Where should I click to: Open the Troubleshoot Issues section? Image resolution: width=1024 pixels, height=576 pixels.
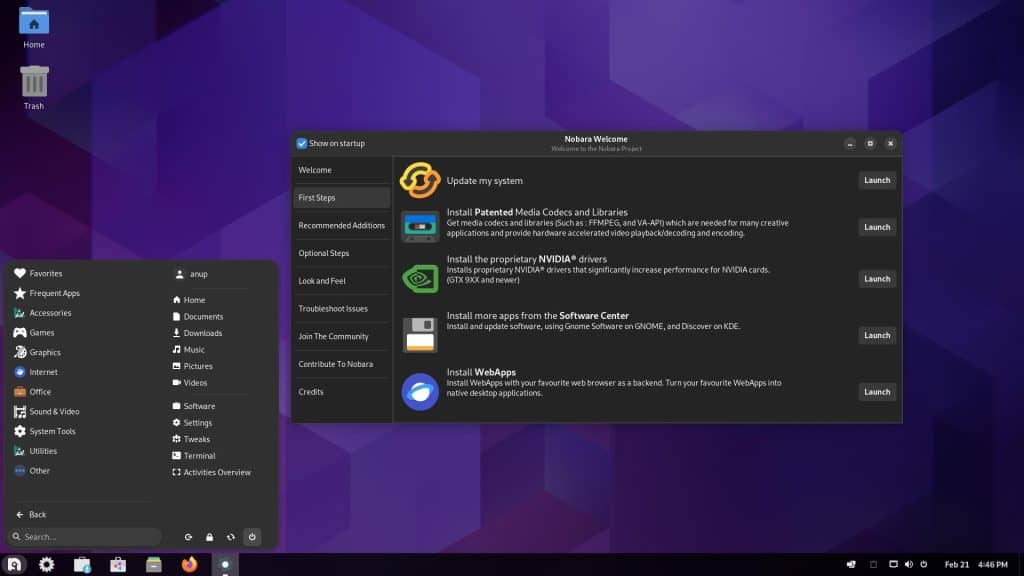341,308
